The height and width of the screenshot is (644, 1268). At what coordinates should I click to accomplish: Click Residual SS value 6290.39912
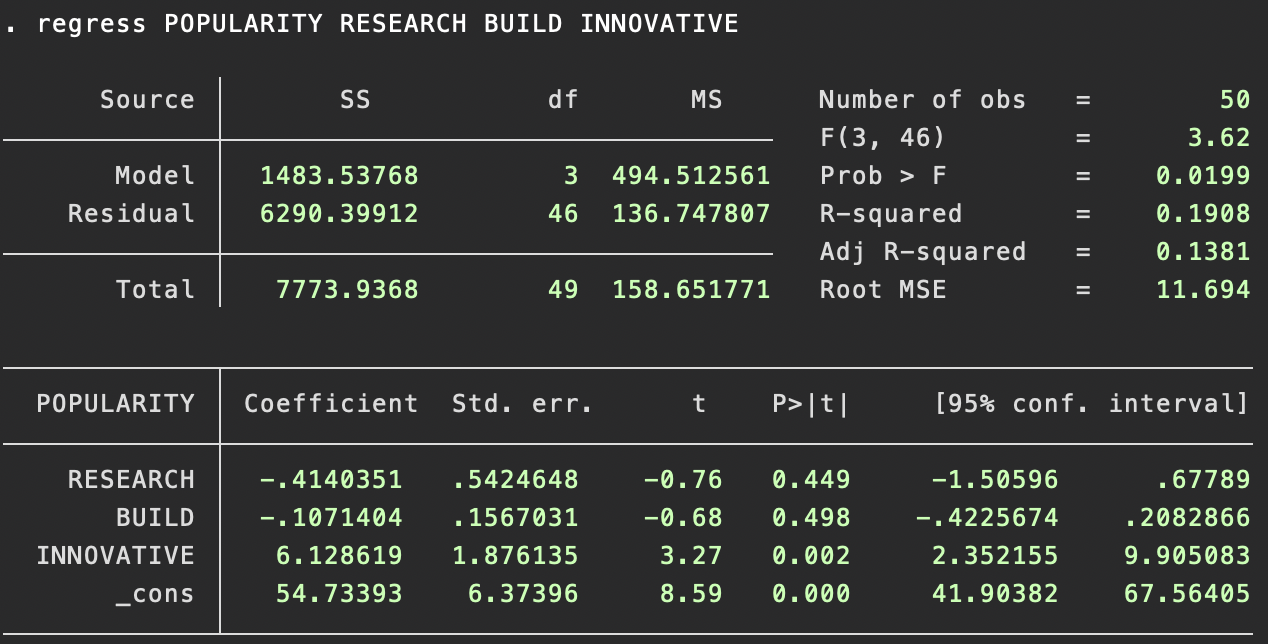coord(339,214)
